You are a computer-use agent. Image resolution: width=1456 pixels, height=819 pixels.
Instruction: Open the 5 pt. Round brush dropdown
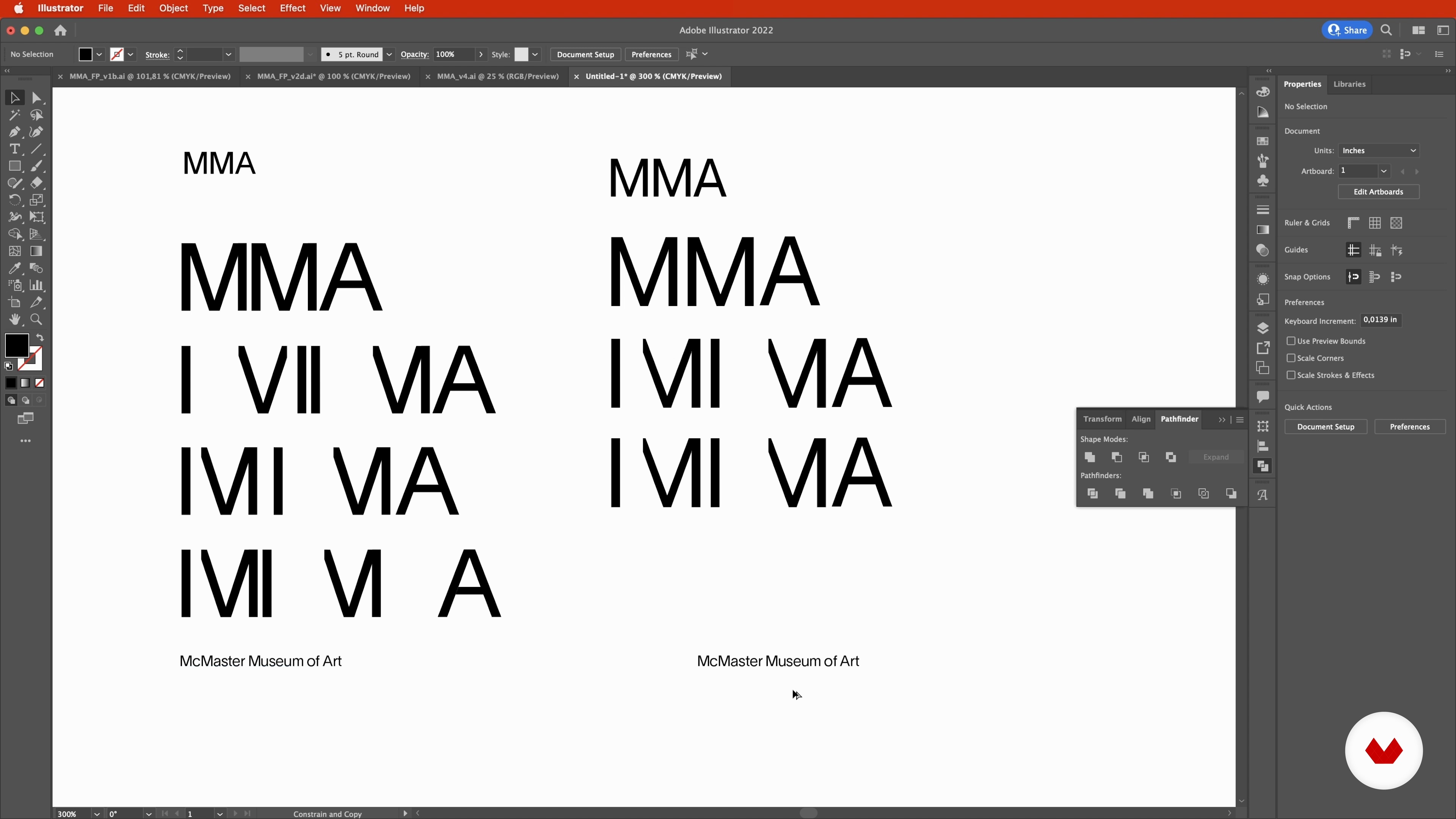point(389,54)
